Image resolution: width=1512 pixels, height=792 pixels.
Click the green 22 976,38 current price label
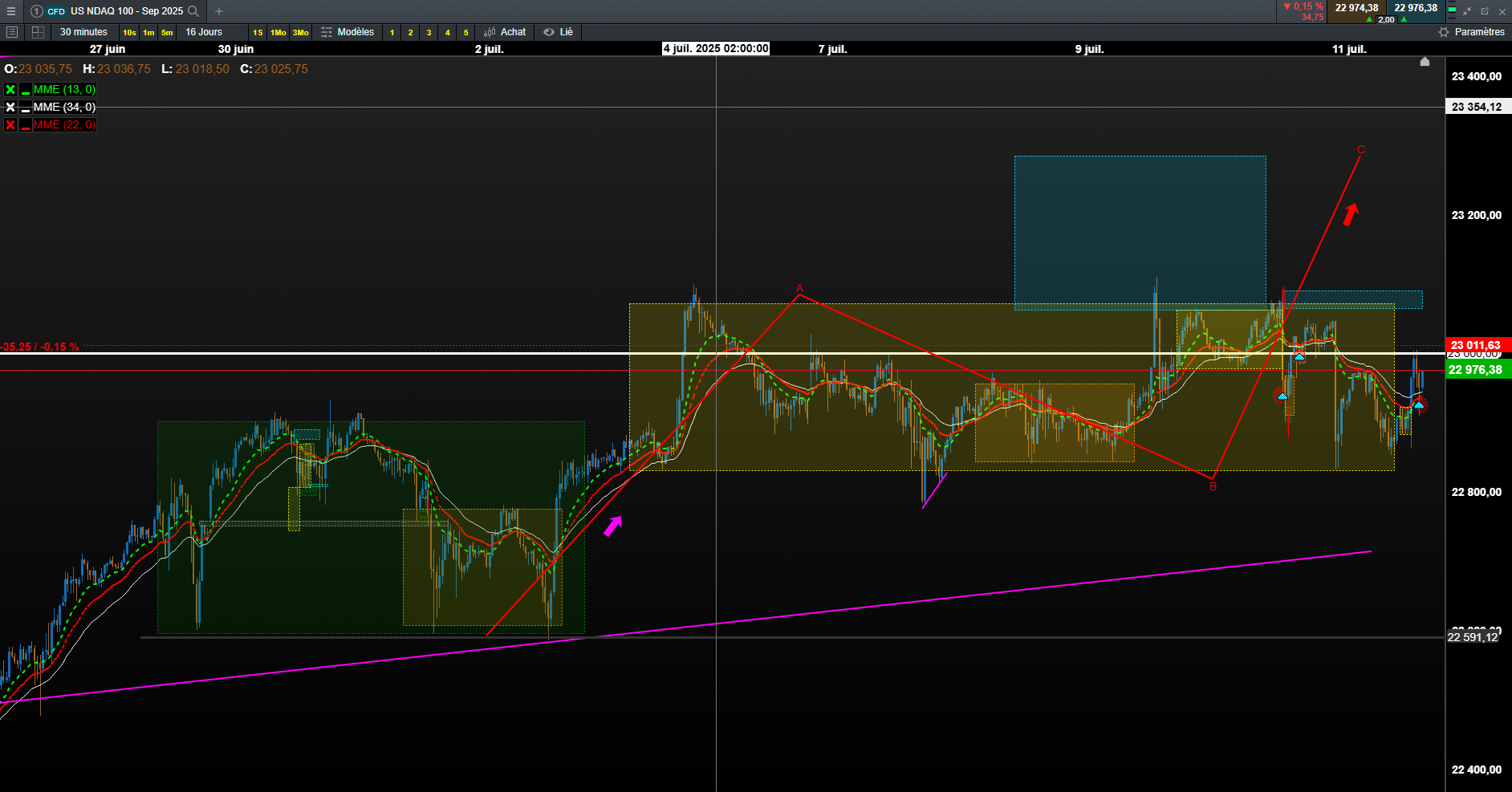[x=1477, y=370]
